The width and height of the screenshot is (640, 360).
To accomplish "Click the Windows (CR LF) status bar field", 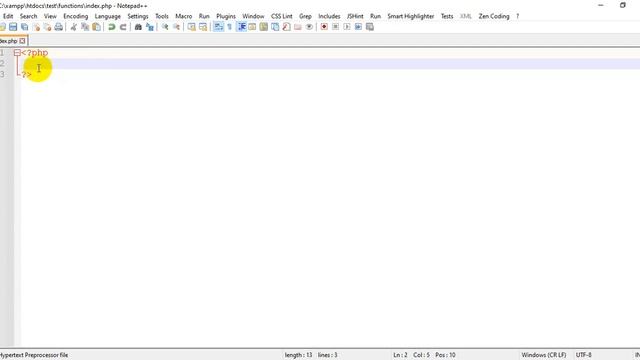I will click(x=544, y=355).
